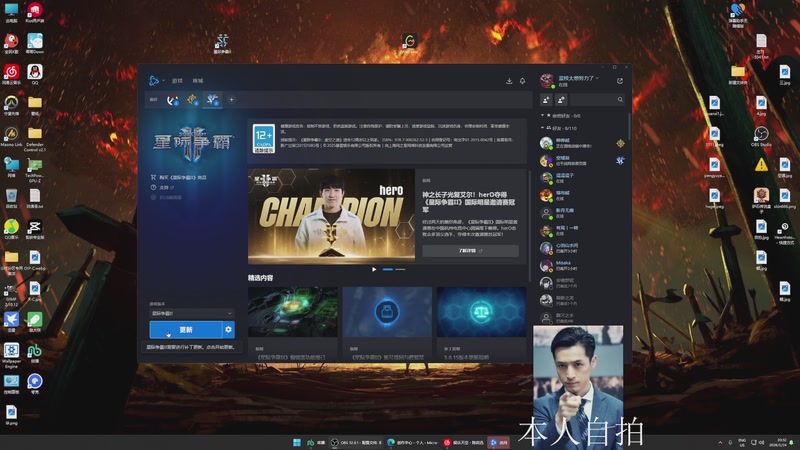This screenshot has width=800, height=450.
Task: Open the QQ penguin desktop icon
Action: coord(35,74)
